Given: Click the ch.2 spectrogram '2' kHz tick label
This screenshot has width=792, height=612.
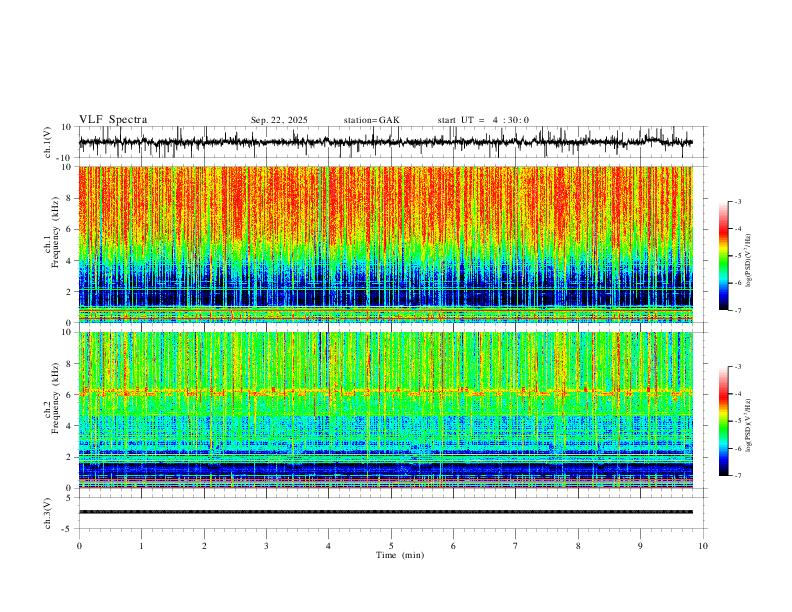Looking at the screenshot, I should pos(69,457).
